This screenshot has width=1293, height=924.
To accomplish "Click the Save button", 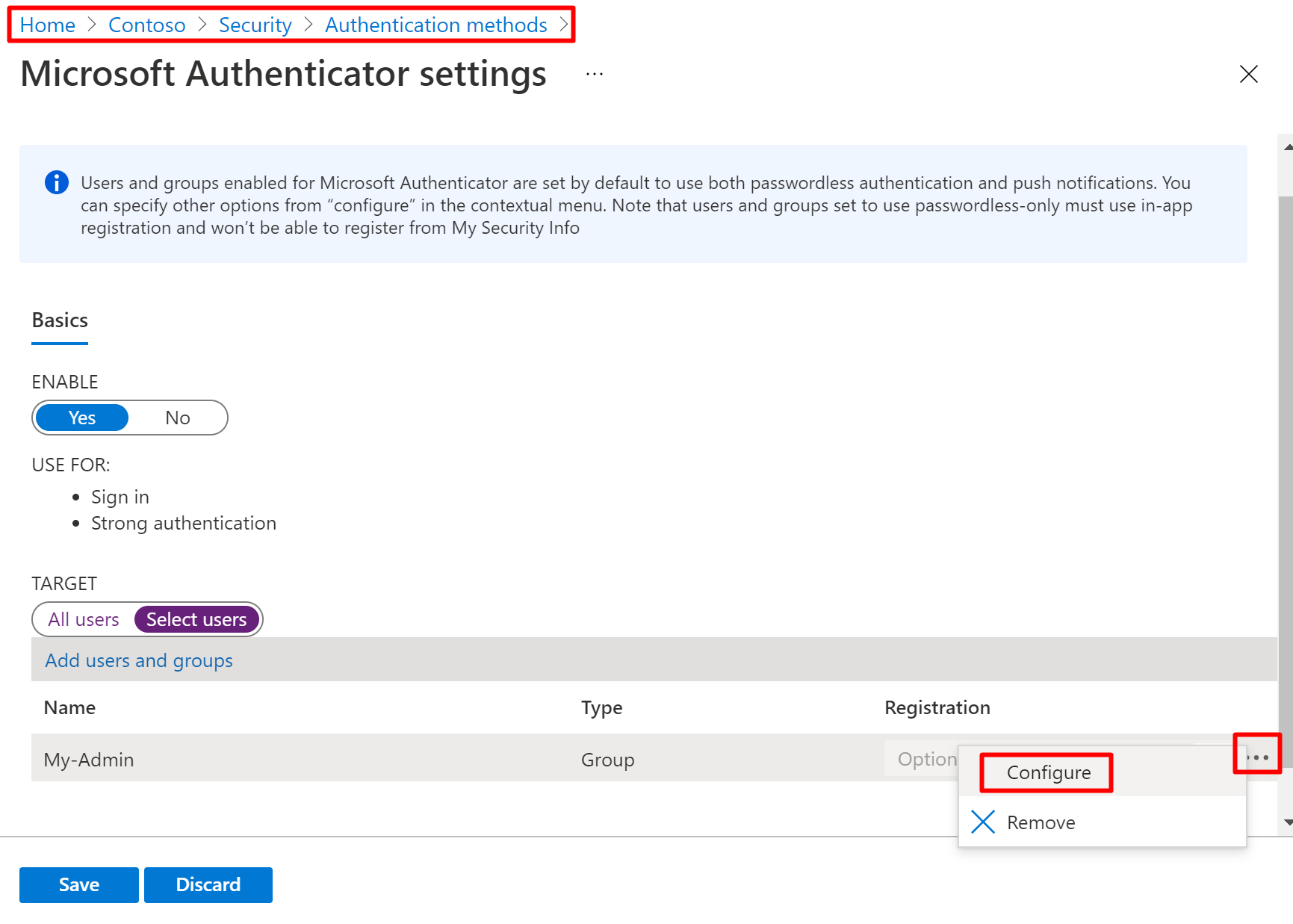I will 79,884.
